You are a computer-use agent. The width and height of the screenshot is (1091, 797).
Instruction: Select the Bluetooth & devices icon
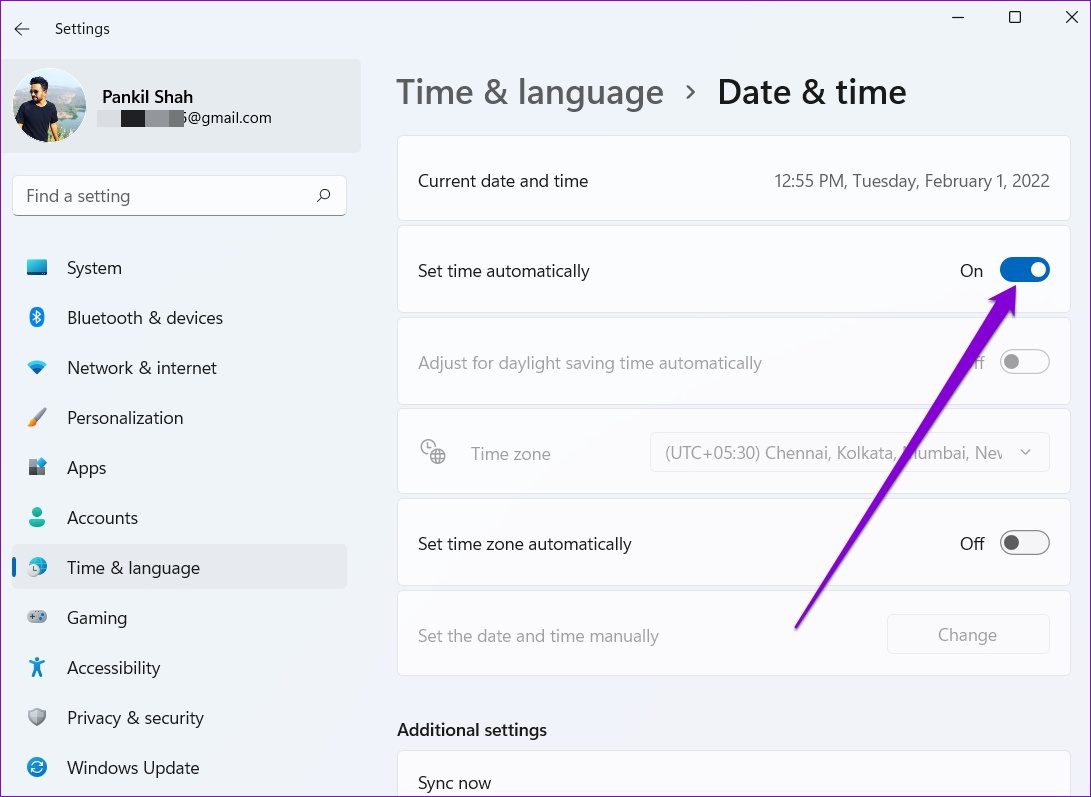[38, 317]
